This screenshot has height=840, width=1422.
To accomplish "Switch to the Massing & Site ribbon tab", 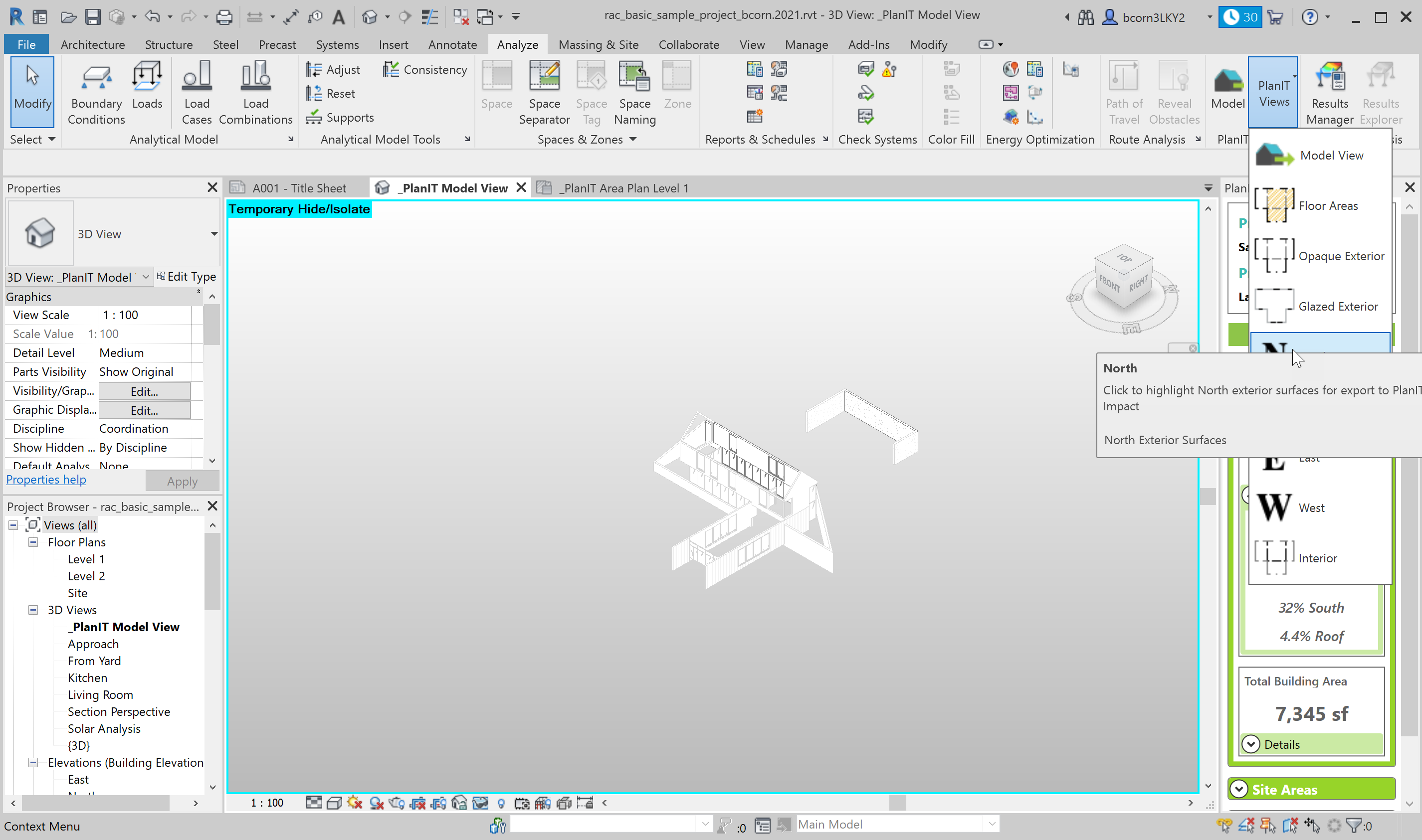I will 598,44.
